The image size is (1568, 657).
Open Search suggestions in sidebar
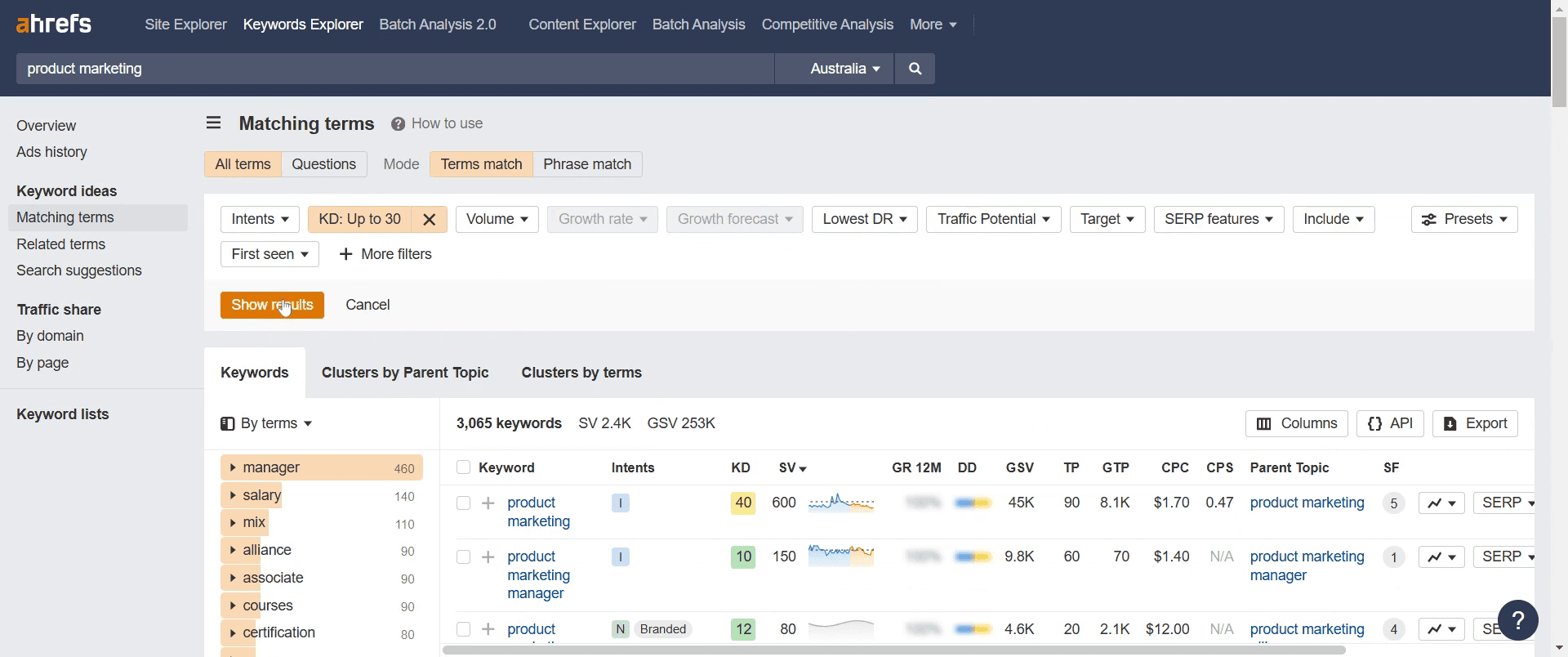tap(79, 270)
